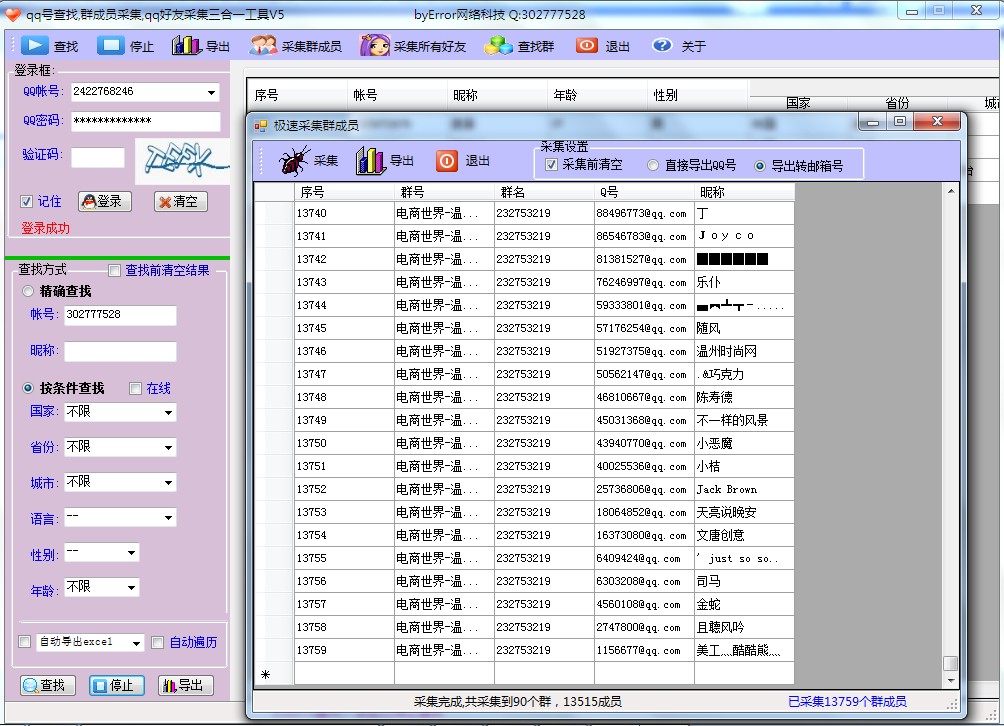This screenshot has height=726, width=1004.
Task: Click 年龄 column header in main window
Action: (x=597, y=95)
